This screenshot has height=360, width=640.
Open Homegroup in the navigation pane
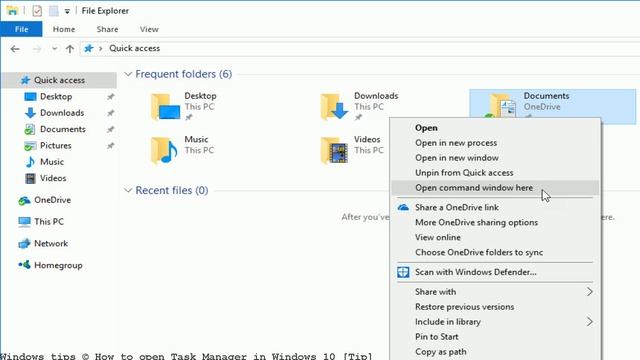point(58,265)
